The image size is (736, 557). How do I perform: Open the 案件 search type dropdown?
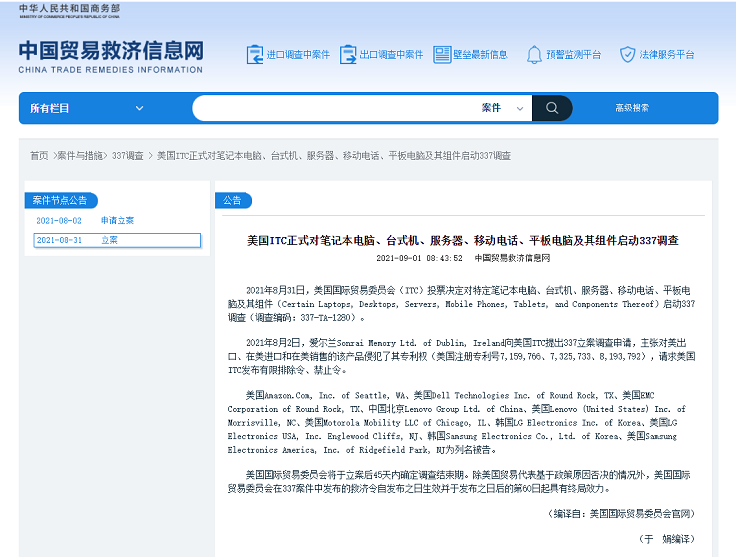tap(502, 108)
